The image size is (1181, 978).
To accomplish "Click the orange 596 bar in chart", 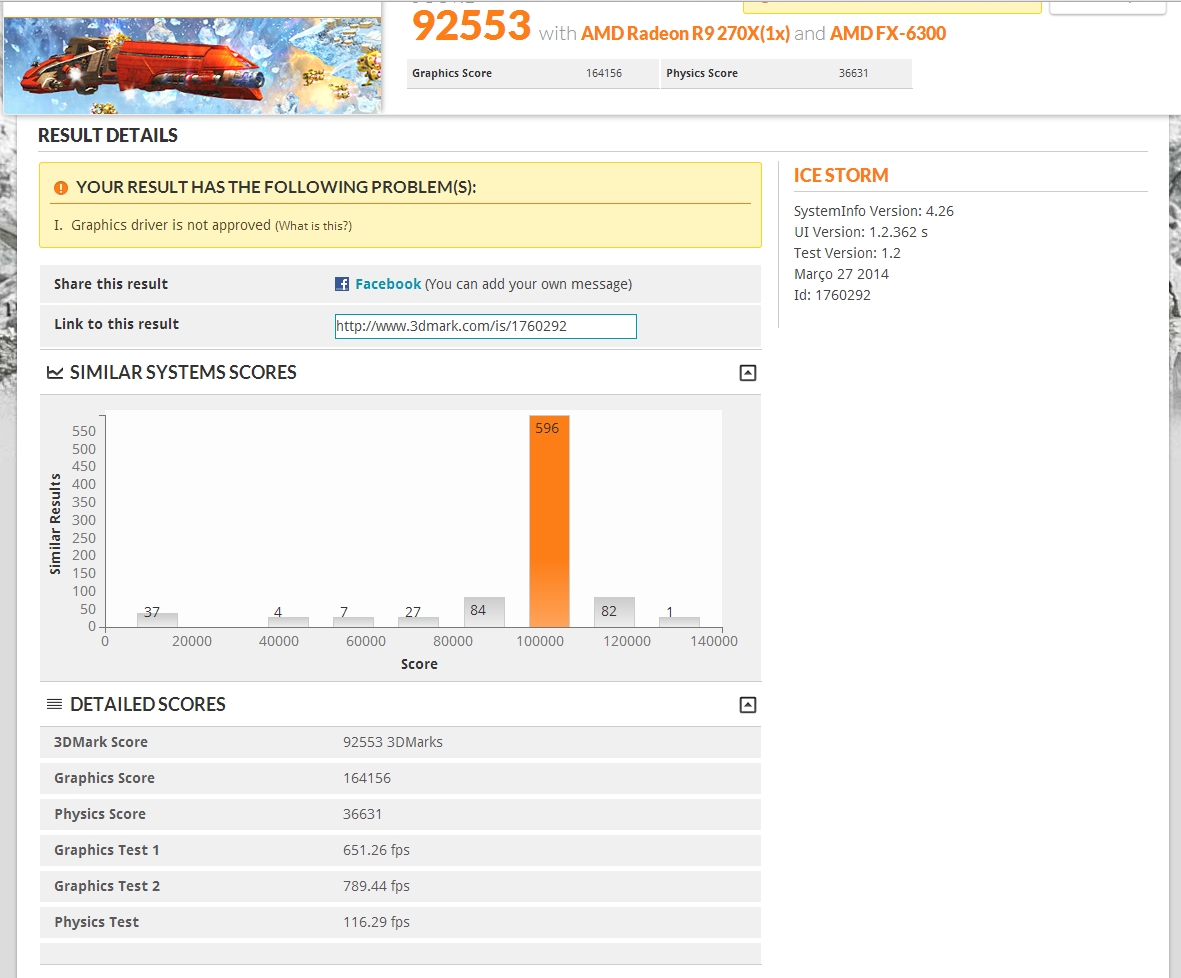I will (x=549, y=521).
